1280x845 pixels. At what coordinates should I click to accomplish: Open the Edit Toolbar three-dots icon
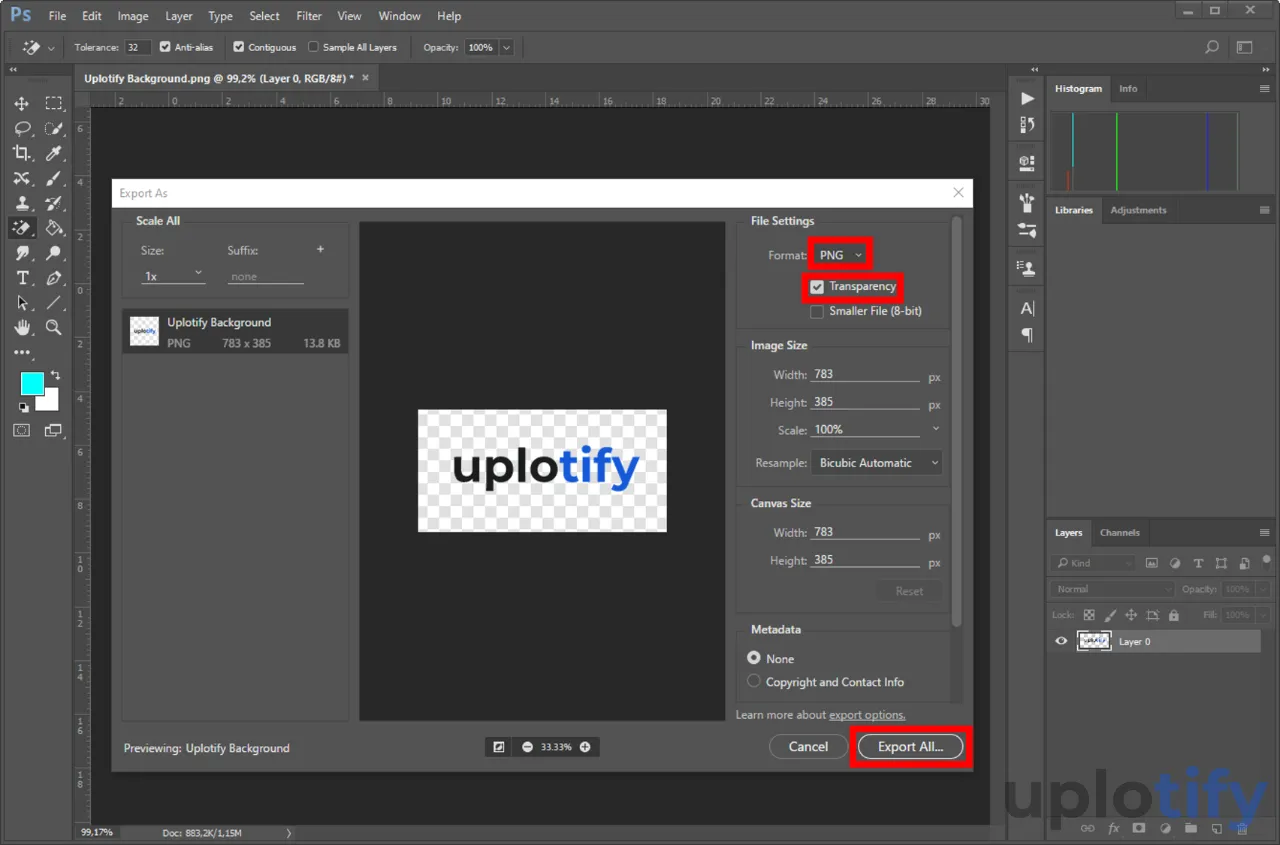click(x=22, y=352)
